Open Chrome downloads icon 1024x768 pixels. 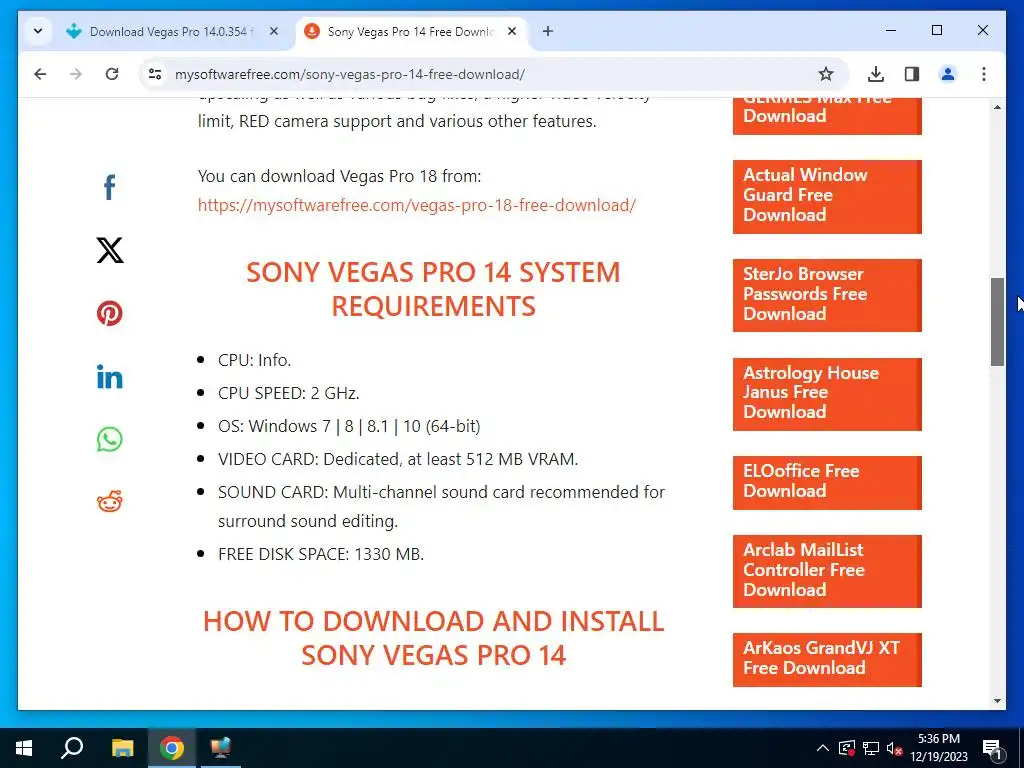coord(876,74)
